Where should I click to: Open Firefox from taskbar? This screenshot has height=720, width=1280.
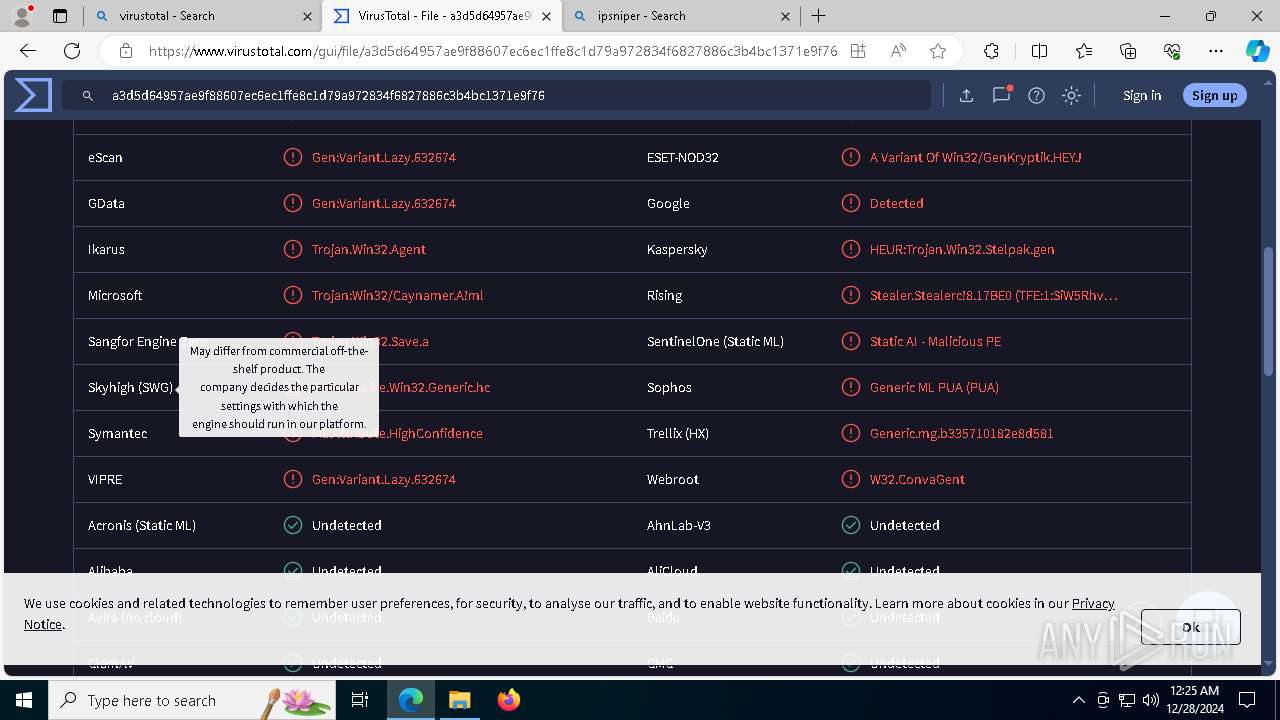(x=508, y=700)
